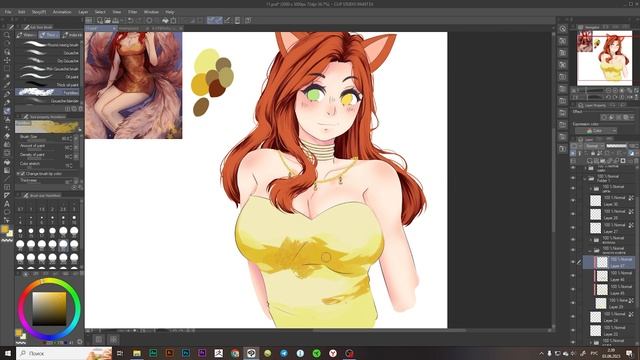Select the highlighted Brush tool
The image size is (640, 360).
click(x=7, y=111)
